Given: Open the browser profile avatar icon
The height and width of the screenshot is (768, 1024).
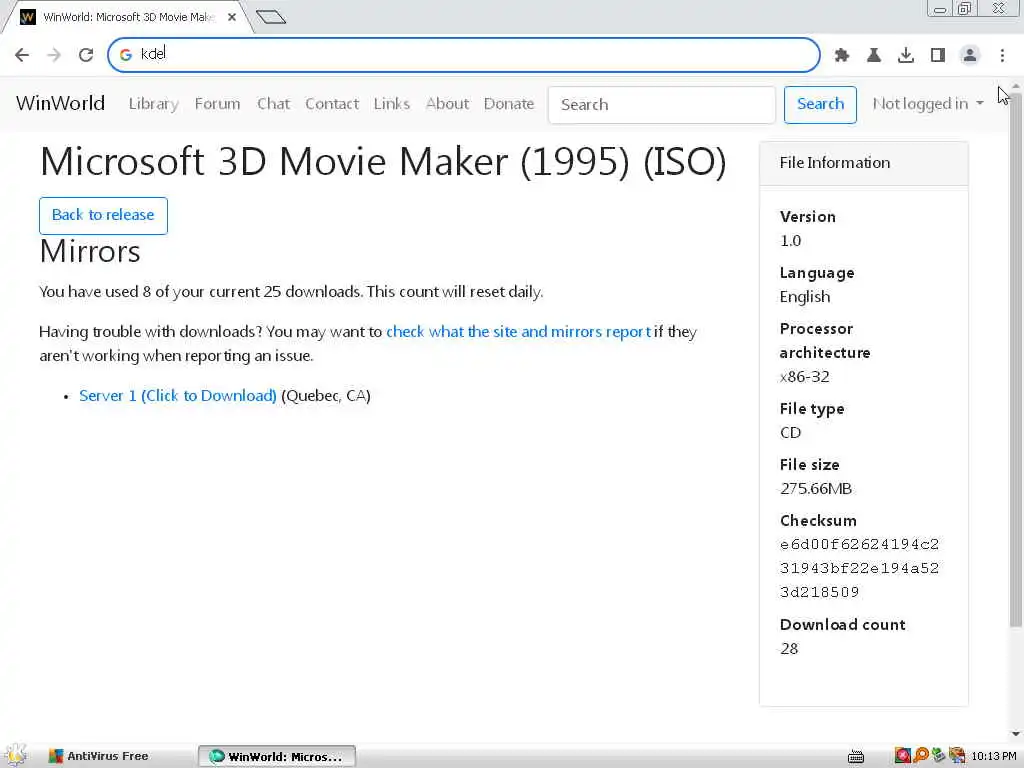Looking at the screenshot, I should click(x=970, y=55).
